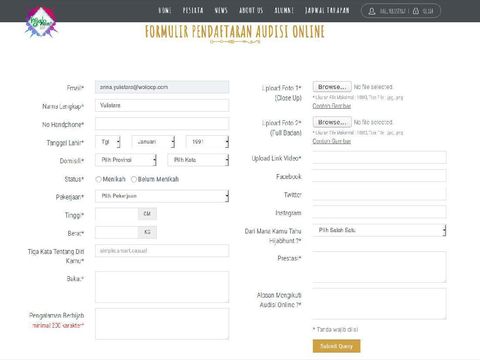The width and height of the screenshot is (480, 360).
Task: Open the About Us menu item
Action: click(251, 10)
